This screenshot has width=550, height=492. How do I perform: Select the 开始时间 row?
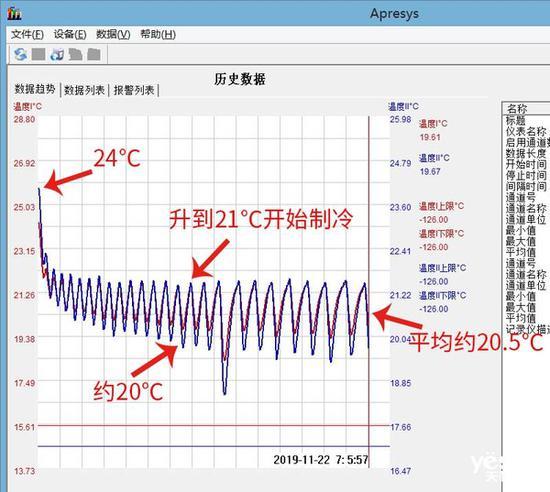click(526, 164)
